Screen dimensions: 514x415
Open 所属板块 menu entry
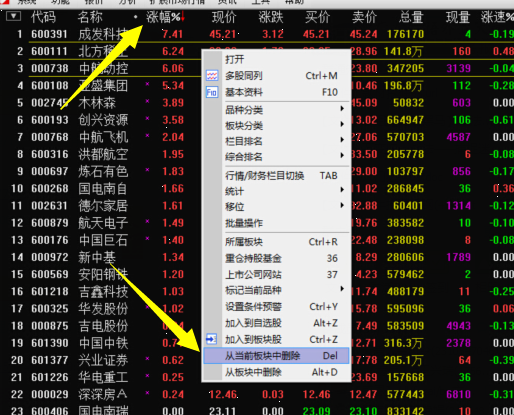(276, 242)
